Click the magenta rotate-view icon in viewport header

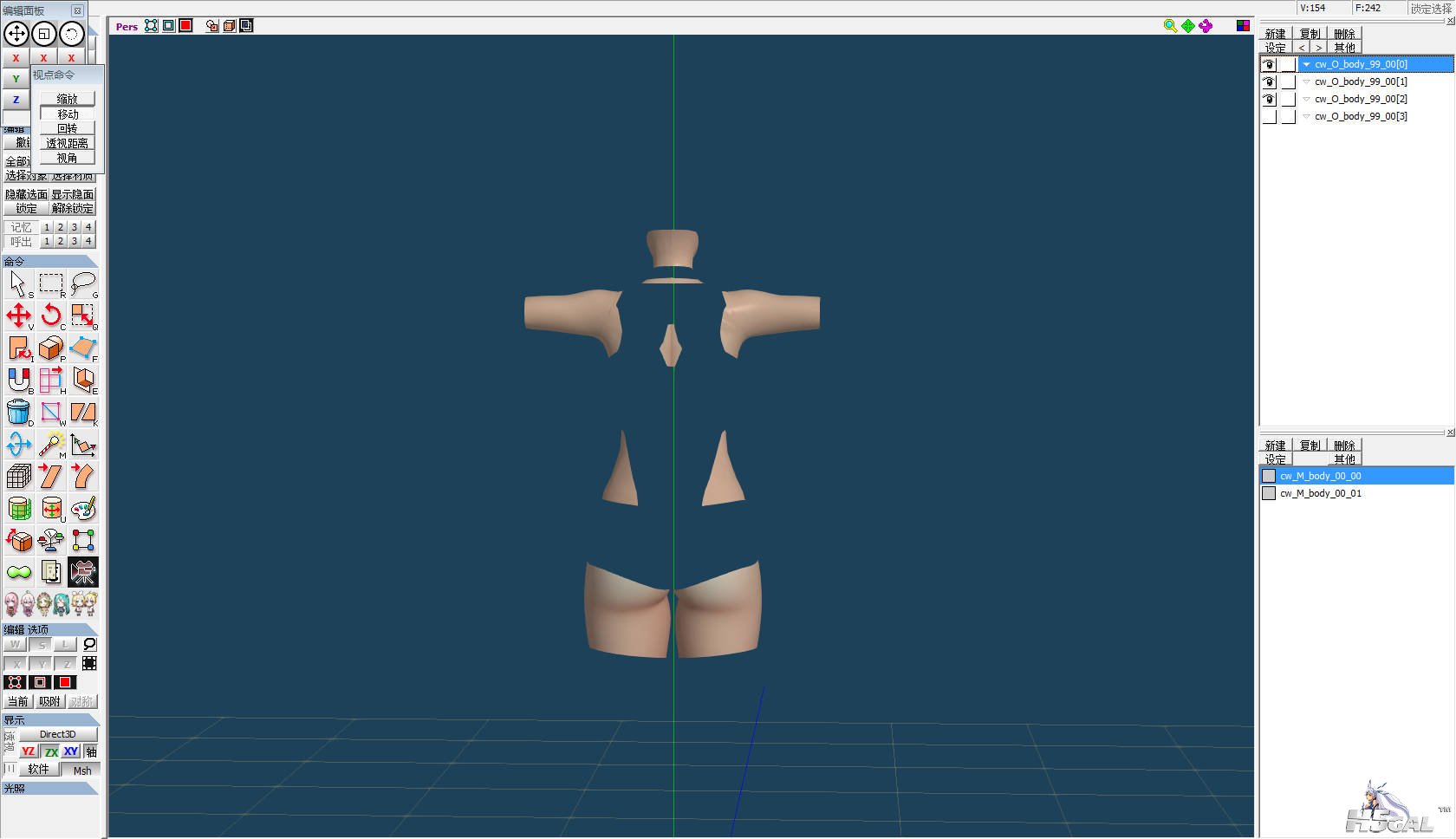(1206, 26)
